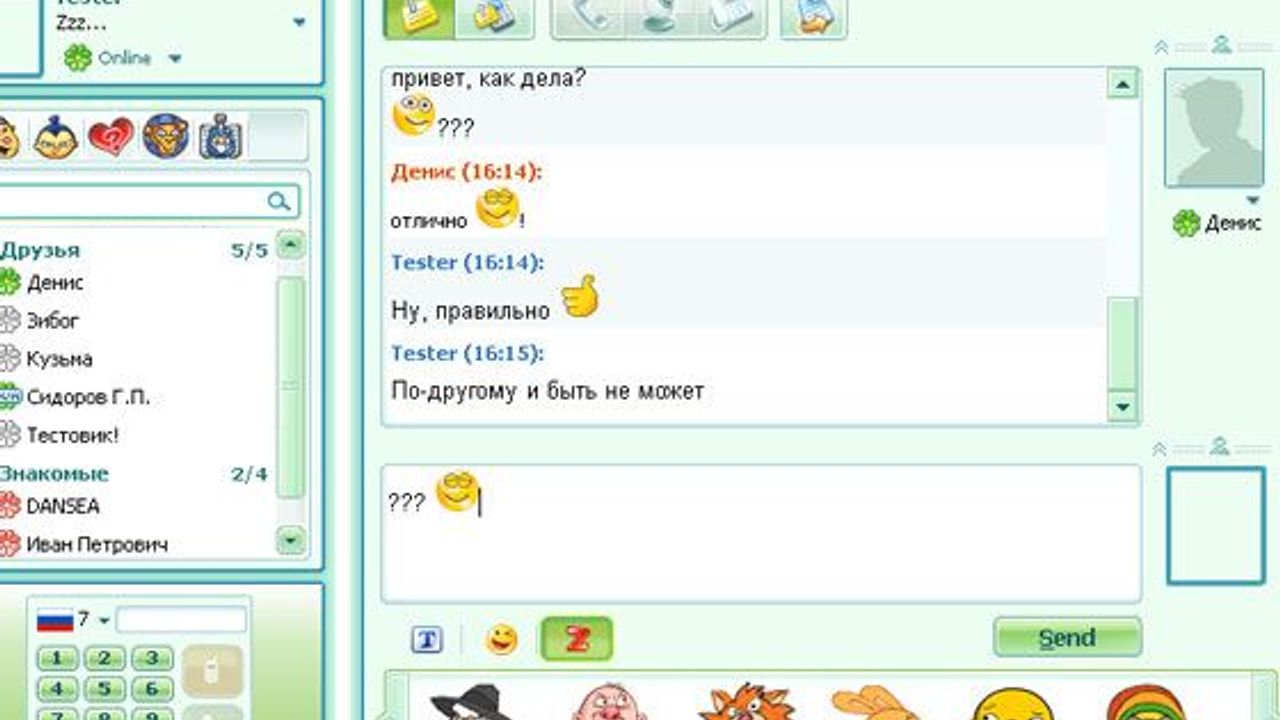Click dial pad key 4

[58, 689]
